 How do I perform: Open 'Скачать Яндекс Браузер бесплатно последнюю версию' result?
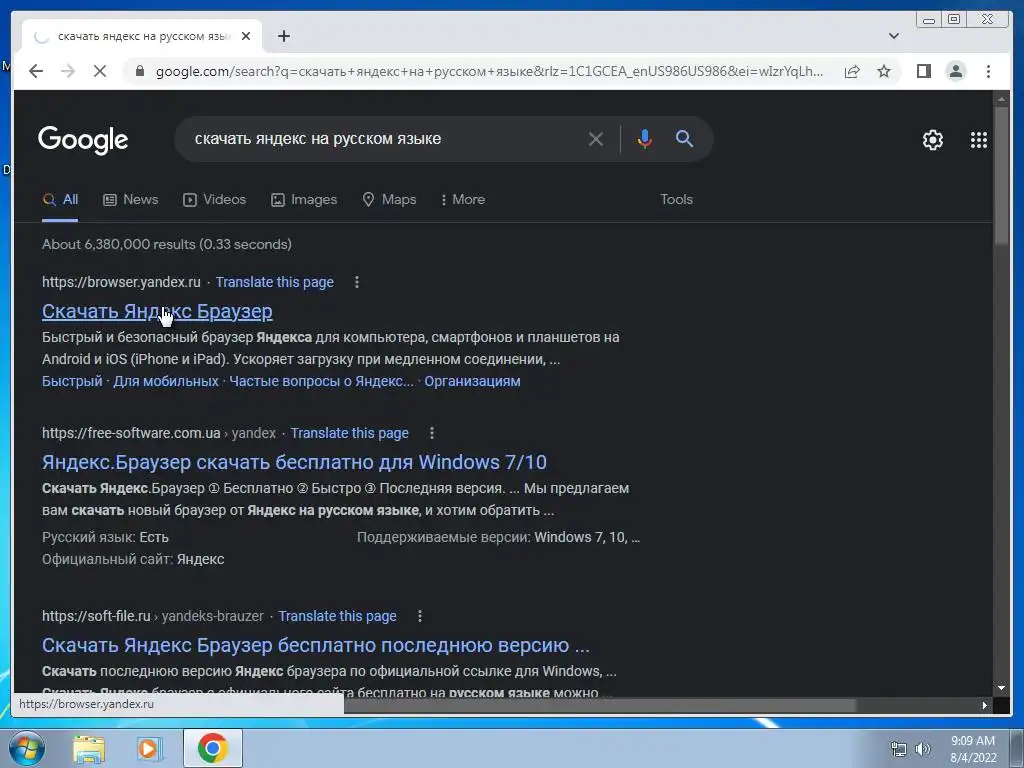(315, 645)
